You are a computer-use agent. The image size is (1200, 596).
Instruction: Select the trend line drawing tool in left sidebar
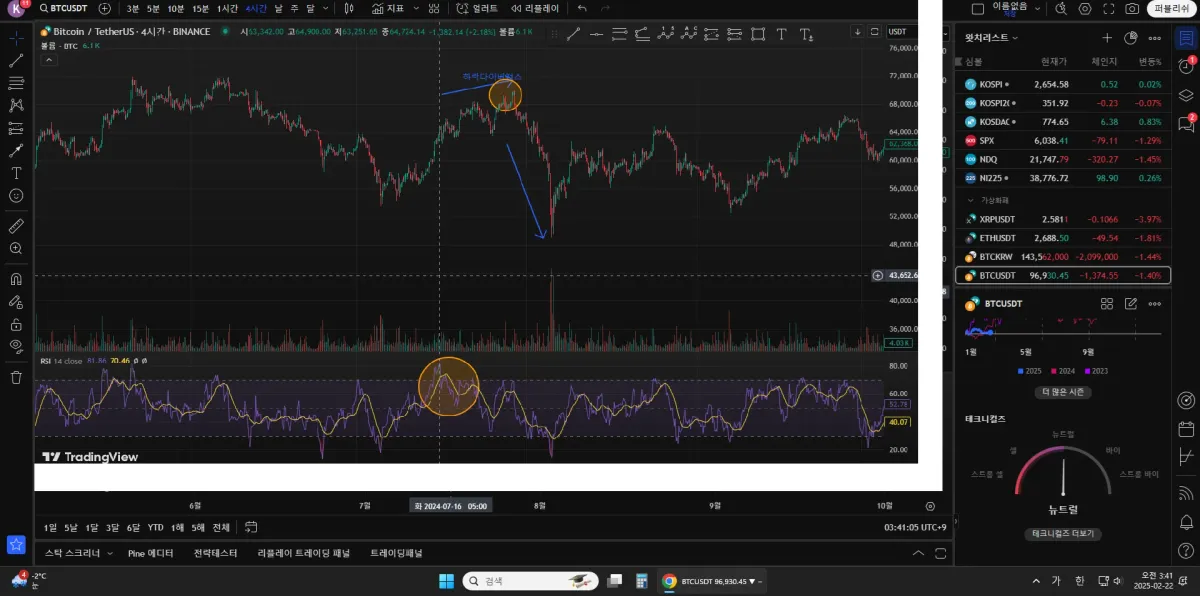16,61
